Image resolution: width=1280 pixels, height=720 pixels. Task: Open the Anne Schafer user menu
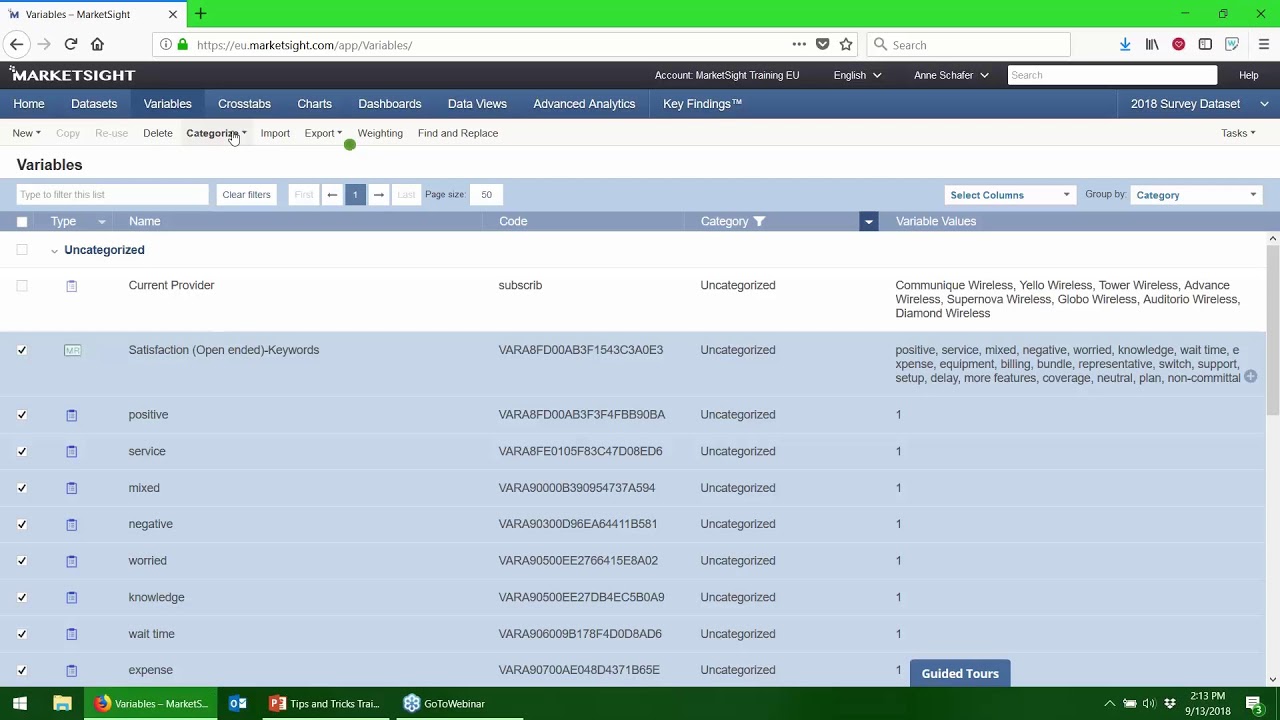[x=951, y=75]
